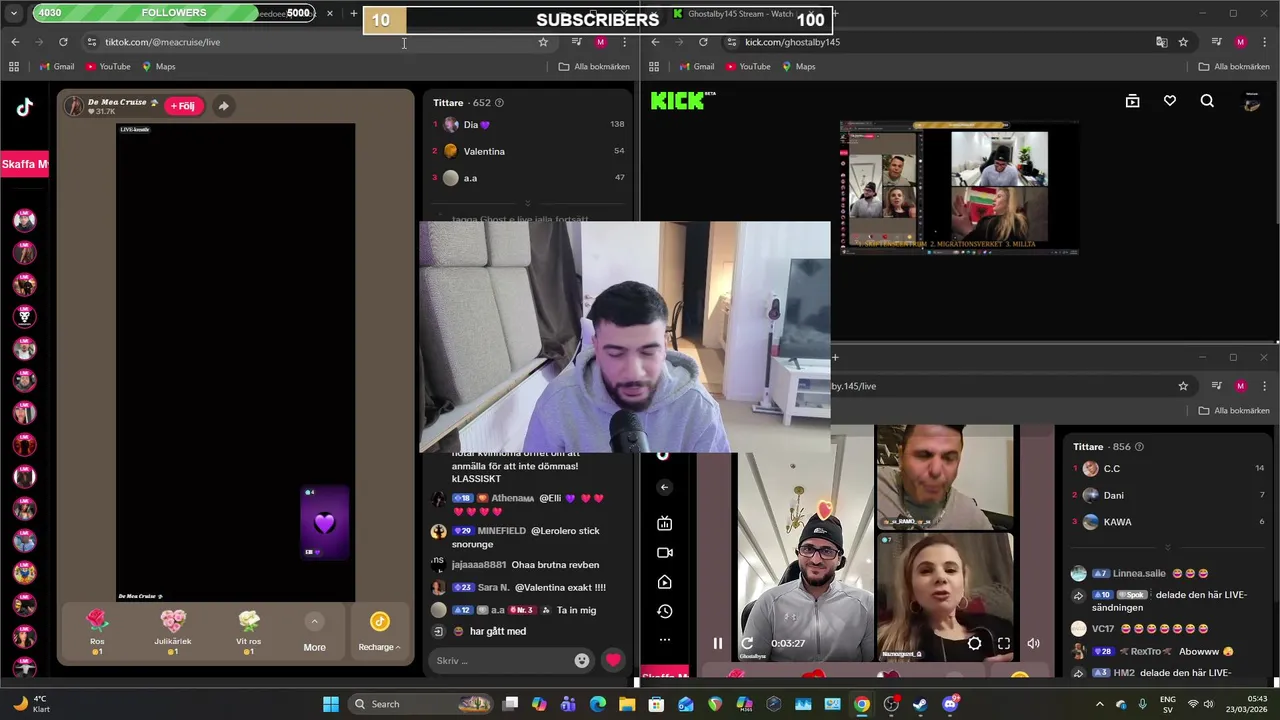Open emoji picker in chat input

point(582,660)
